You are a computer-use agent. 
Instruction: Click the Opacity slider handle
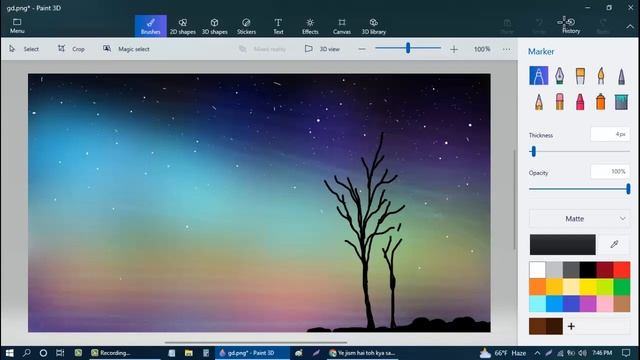point(628,189)
